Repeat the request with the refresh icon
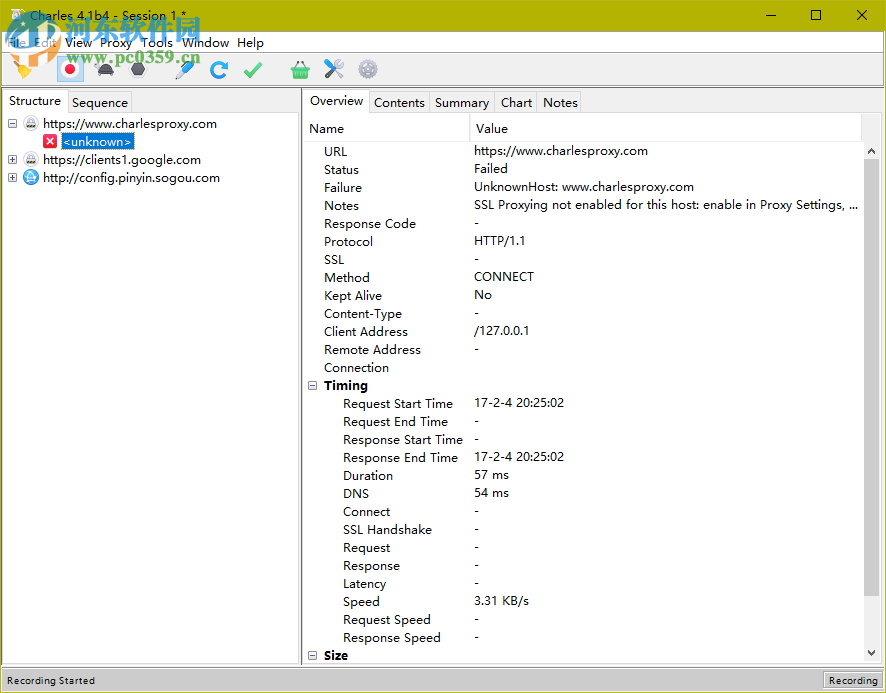The width and height of the screenshot is (886, 693). coord(218,69)
